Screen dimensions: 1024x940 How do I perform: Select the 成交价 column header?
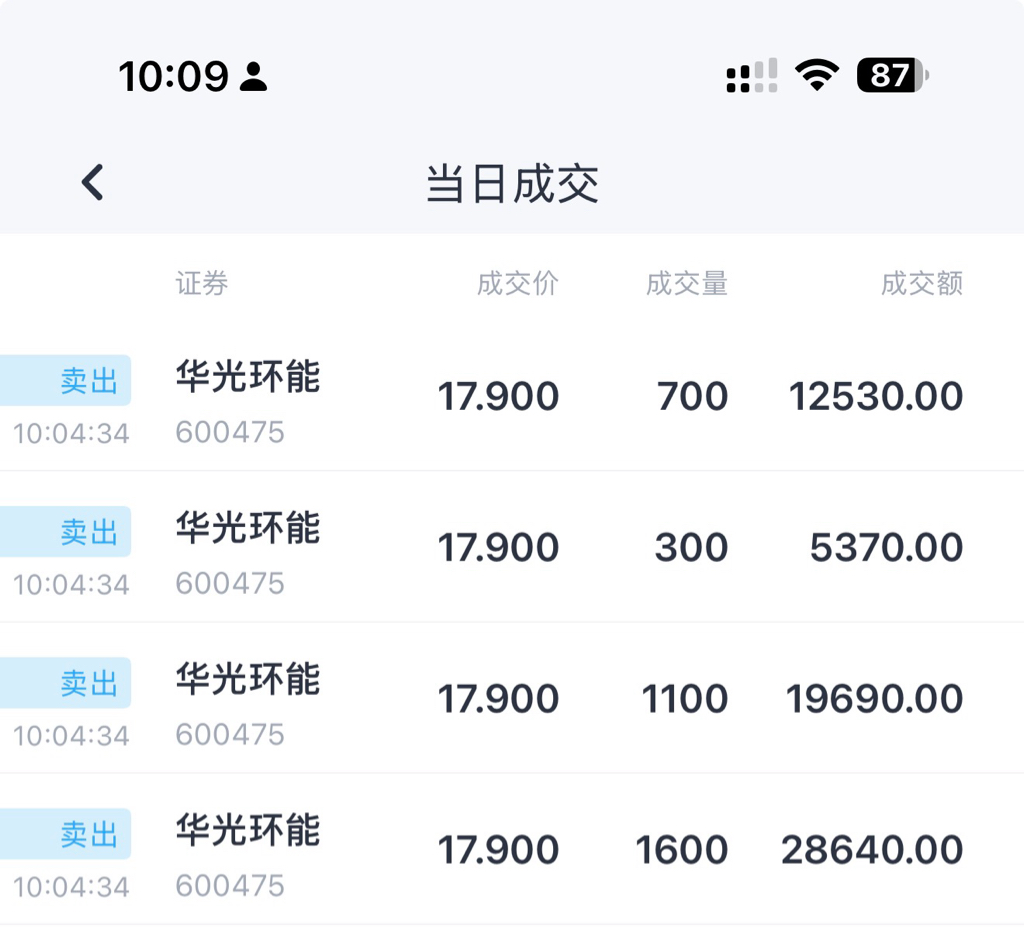517,284
